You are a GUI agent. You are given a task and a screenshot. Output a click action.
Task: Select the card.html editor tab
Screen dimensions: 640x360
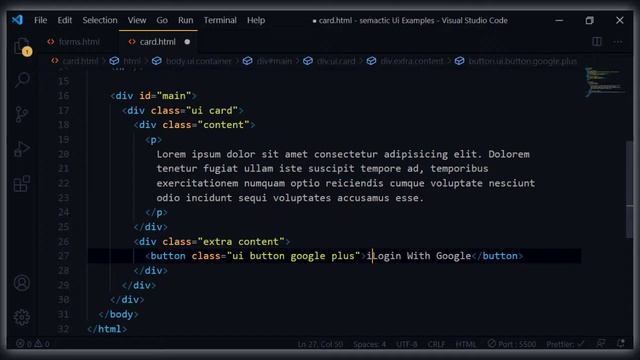pyautogui.click(x=157, y=42)
